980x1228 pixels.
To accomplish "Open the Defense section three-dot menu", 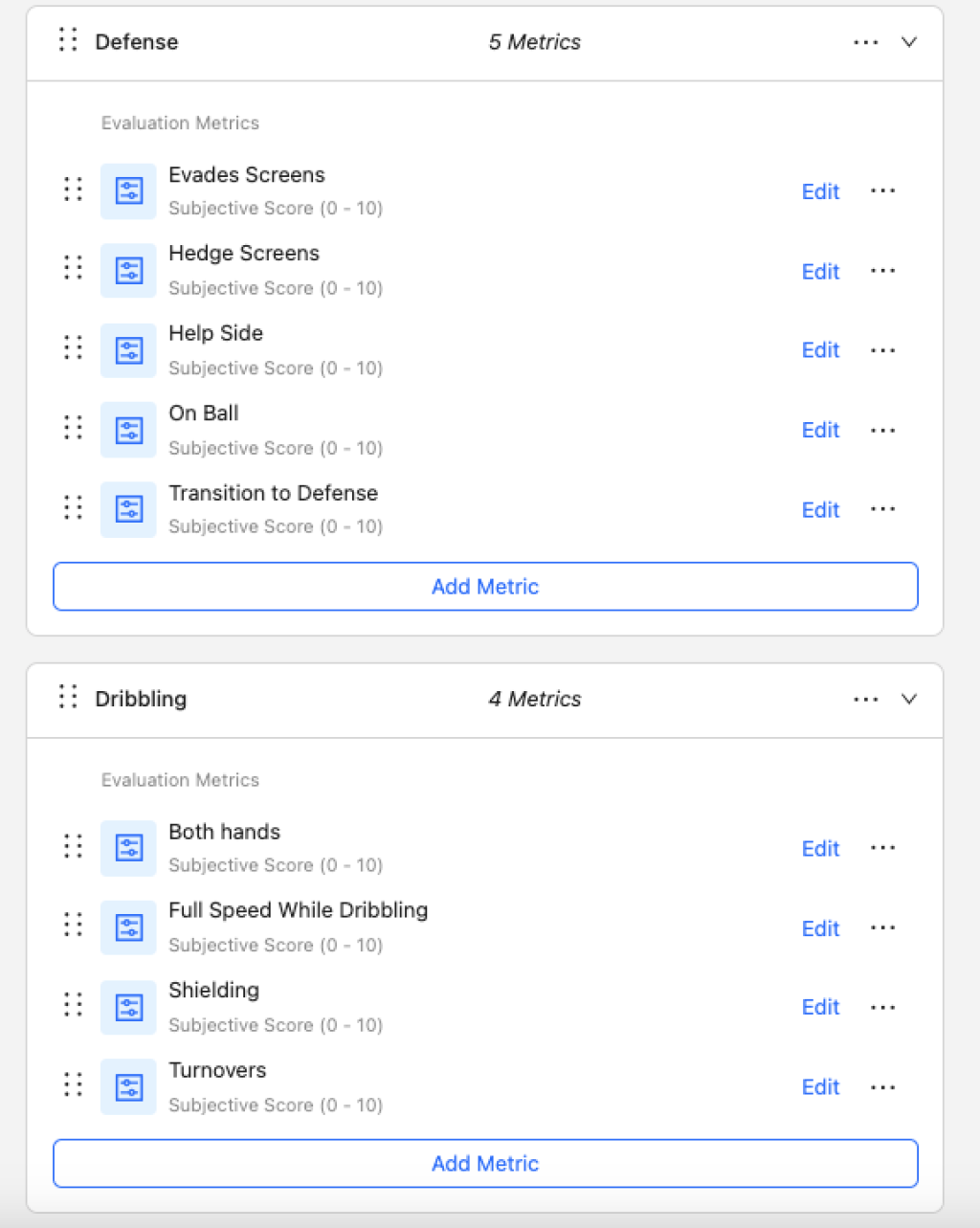I will [x=865, y=42].
